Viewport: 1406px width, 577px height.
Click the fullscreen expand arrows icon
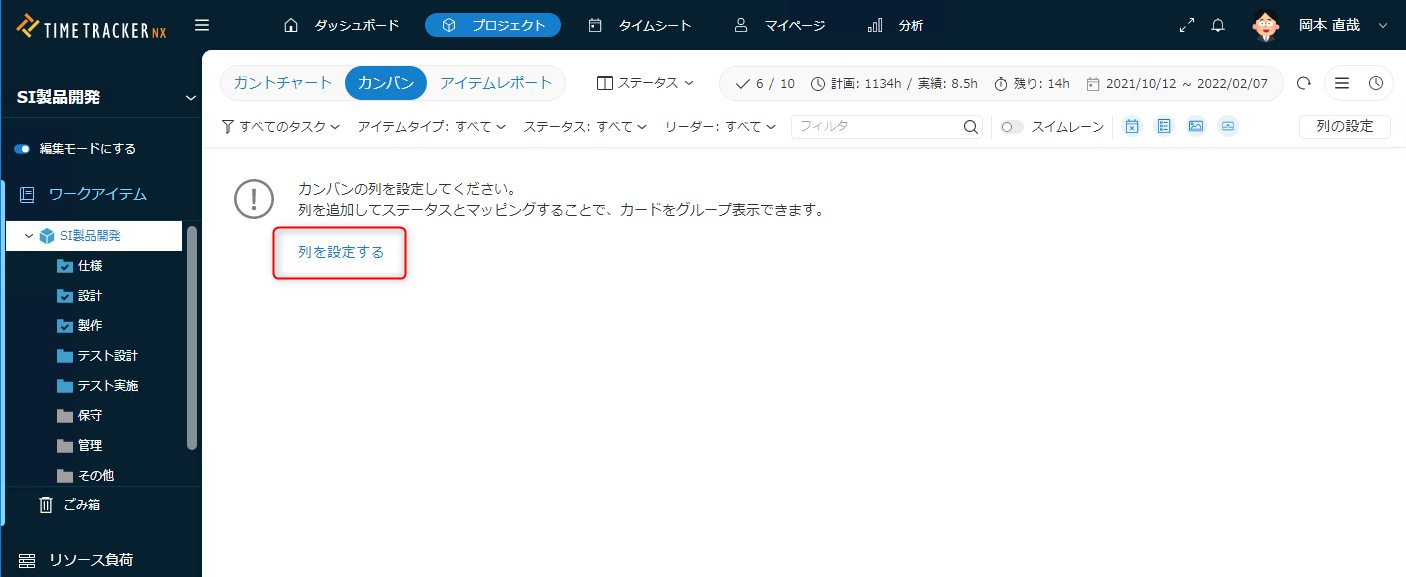click(1187, 26)
